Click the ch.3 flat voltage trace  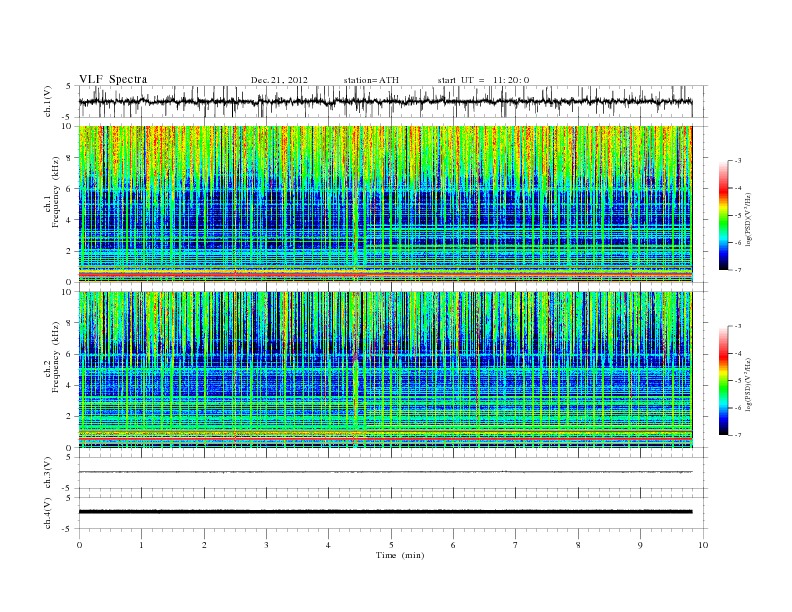point(385,472)
